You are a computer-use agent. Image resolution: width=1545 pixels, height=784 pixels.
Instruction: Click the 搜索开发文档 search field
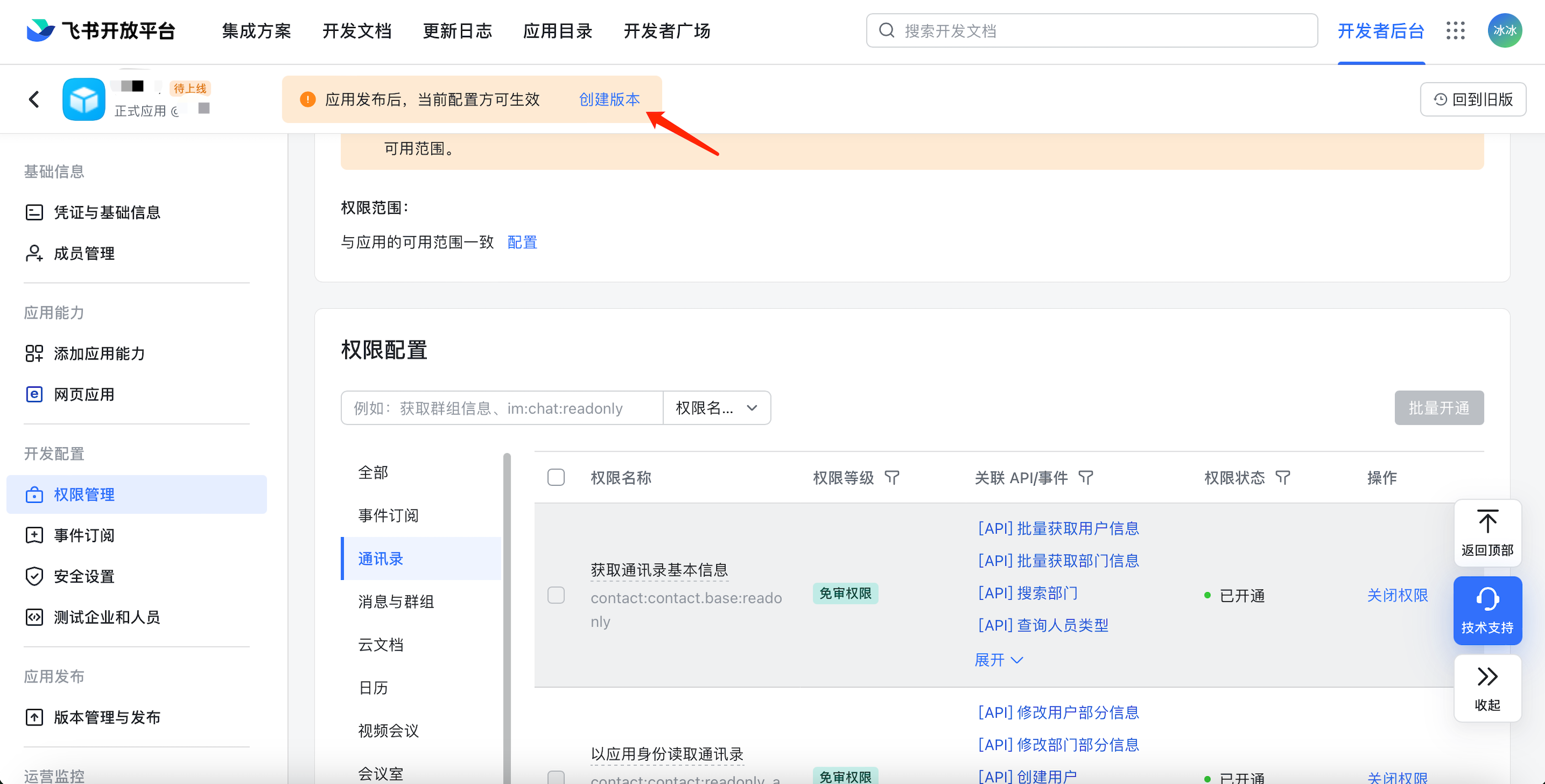point(1092,30)
